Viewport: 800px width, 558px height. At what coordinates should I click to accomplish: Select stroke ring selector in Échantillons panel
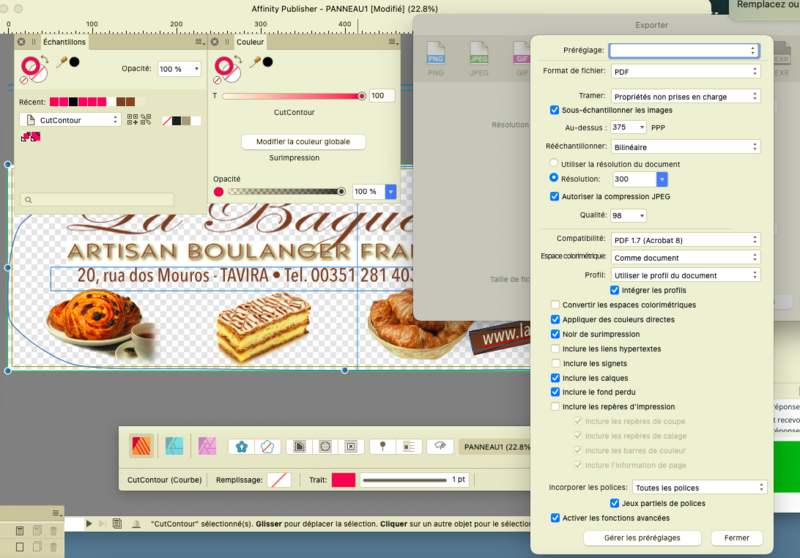click(31, 66)
